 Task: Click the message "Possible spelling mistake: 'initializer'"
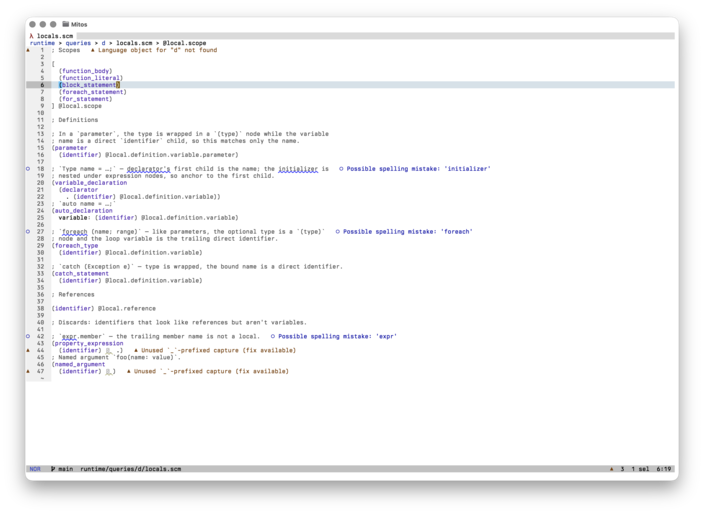418,169
